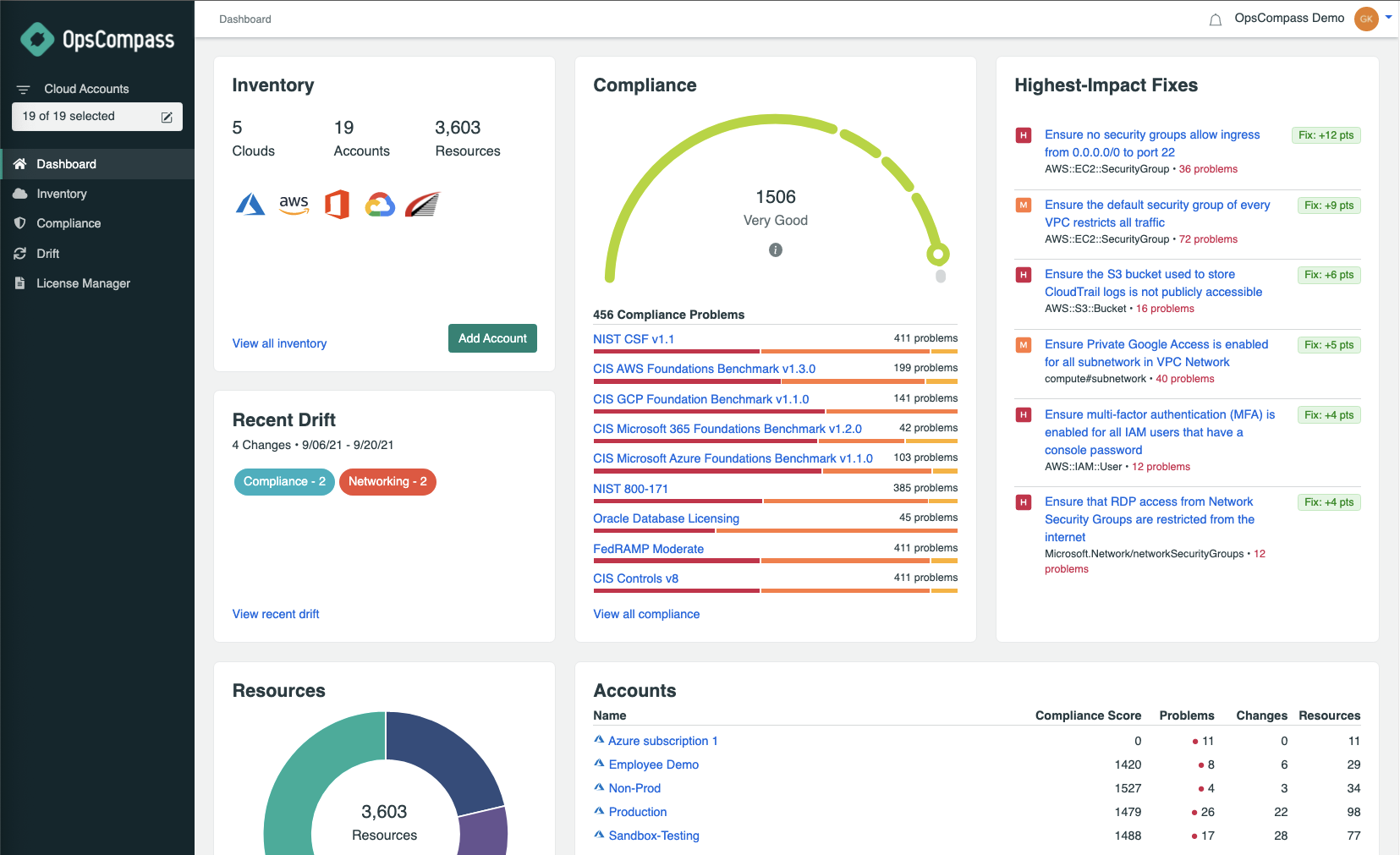Go to Dashboard in sidebar
The image size is (1400, 855).
coord(97,164)
